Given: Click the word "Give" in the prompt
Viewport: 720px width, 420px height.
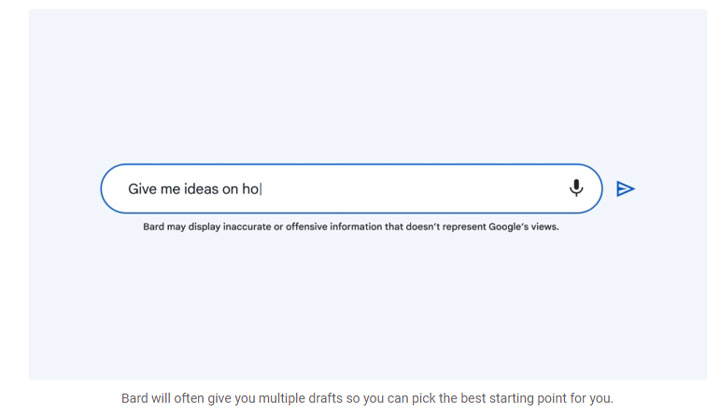Looking at the screenshot, I should pos(144,189).
